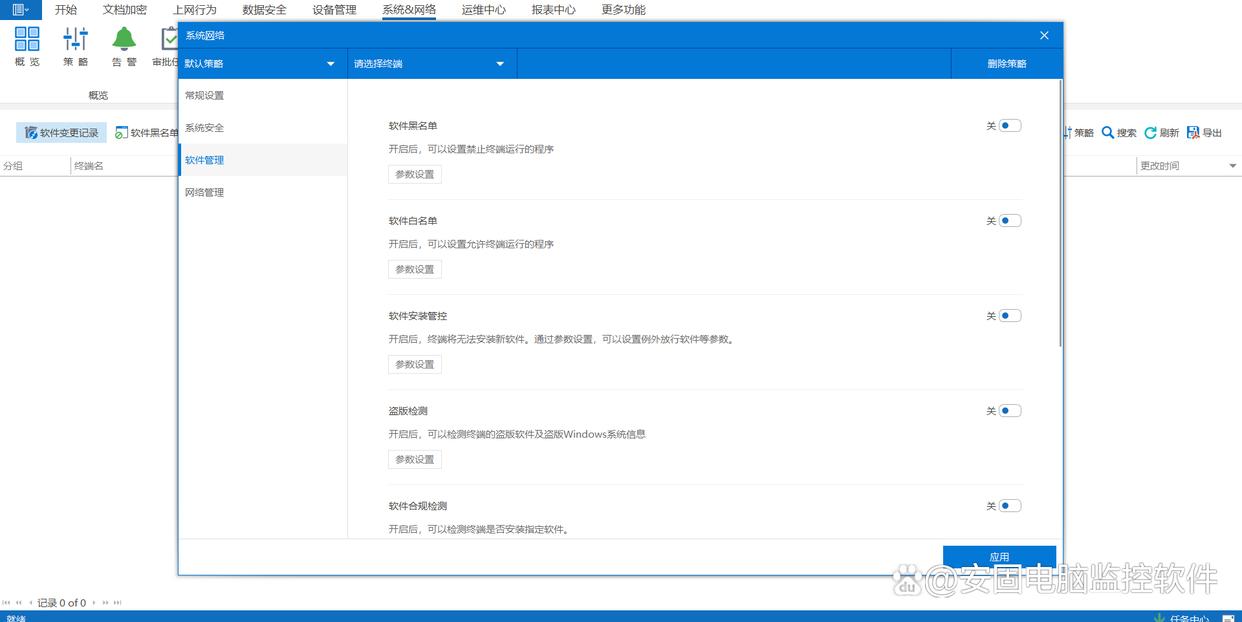Switch to the 数据安全 menu tab

pyautogui.click(x=264, y=10)
